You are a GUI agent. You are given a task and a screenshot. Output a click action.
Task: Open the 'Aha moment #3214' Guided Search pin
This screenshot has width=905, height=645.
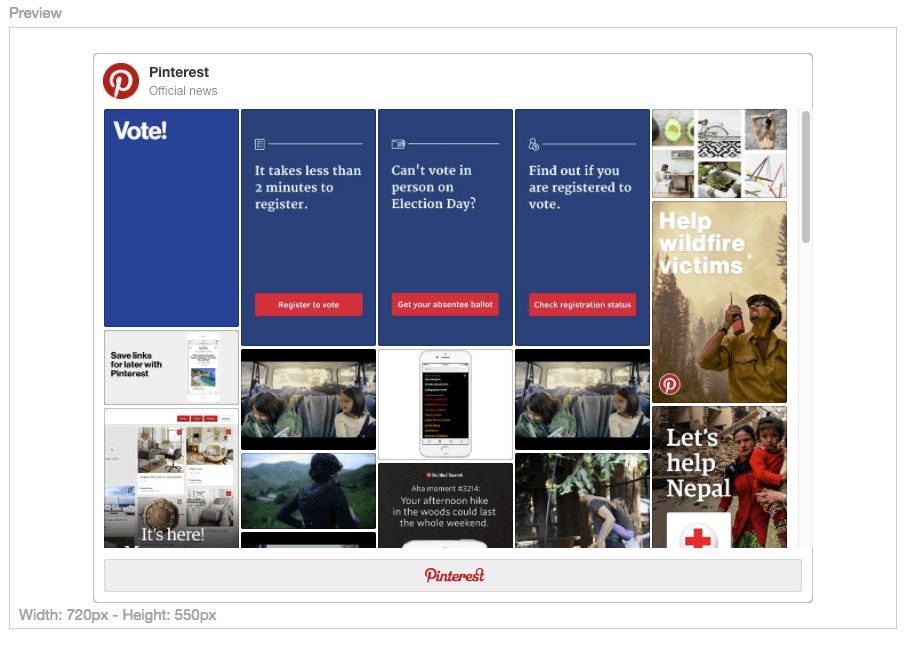tap(445, 505)
